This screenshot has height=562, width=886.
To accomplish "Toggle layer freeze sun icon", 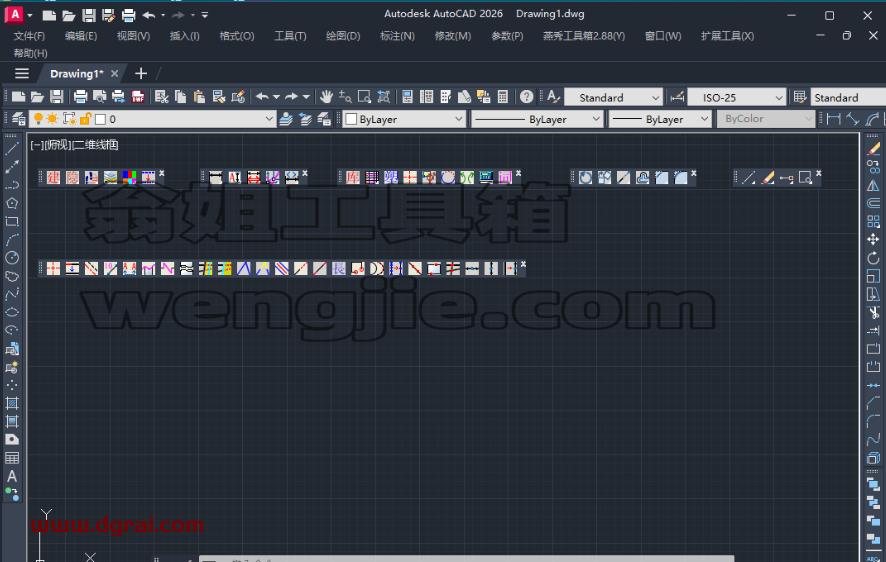I will (x=53, y=119).
